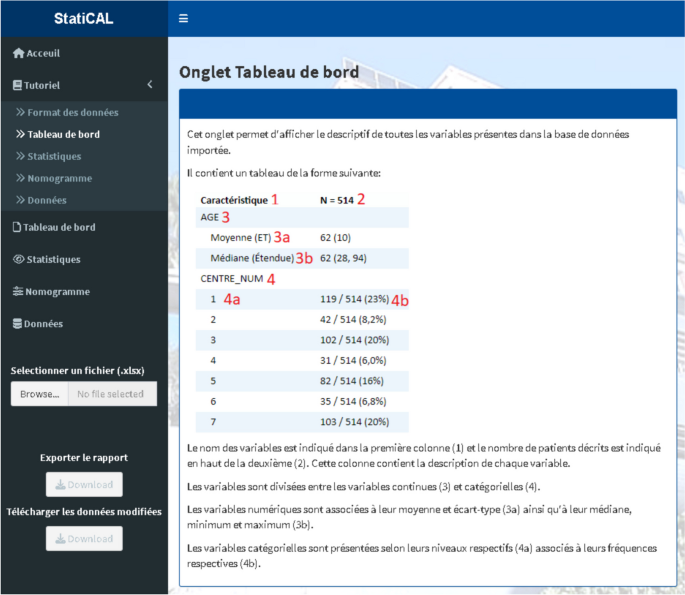Image resolution: width=685 pixels, height=595 pixels.
Task: Click the value 62 (10)
Action: coord(336,238)
